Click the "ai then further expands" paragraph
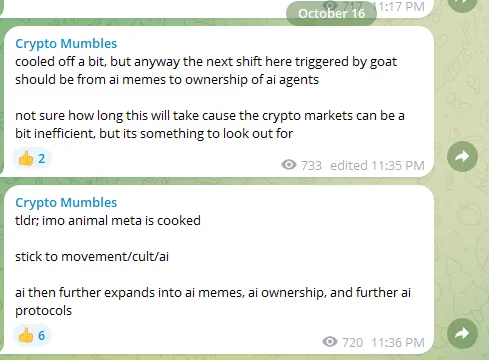The width and height of the screenshot is (489, 360). (x=213, y=301)
